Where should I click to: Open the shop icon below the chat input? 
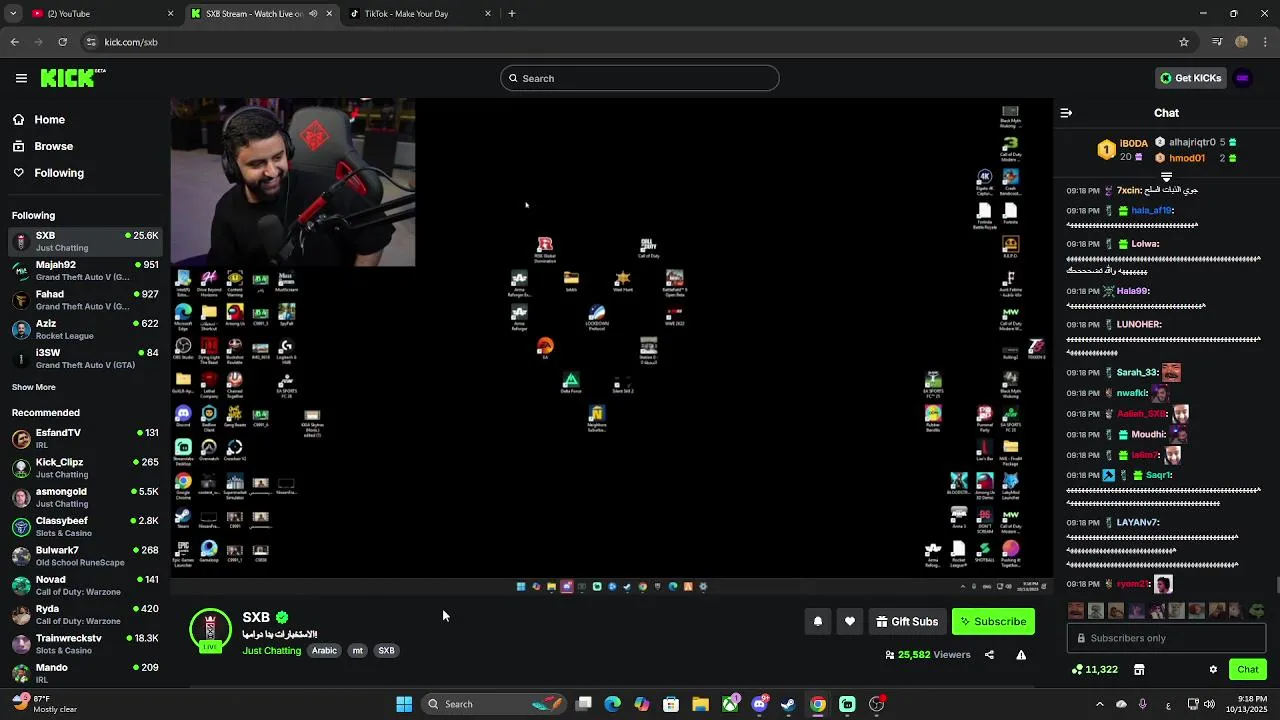1139,670
